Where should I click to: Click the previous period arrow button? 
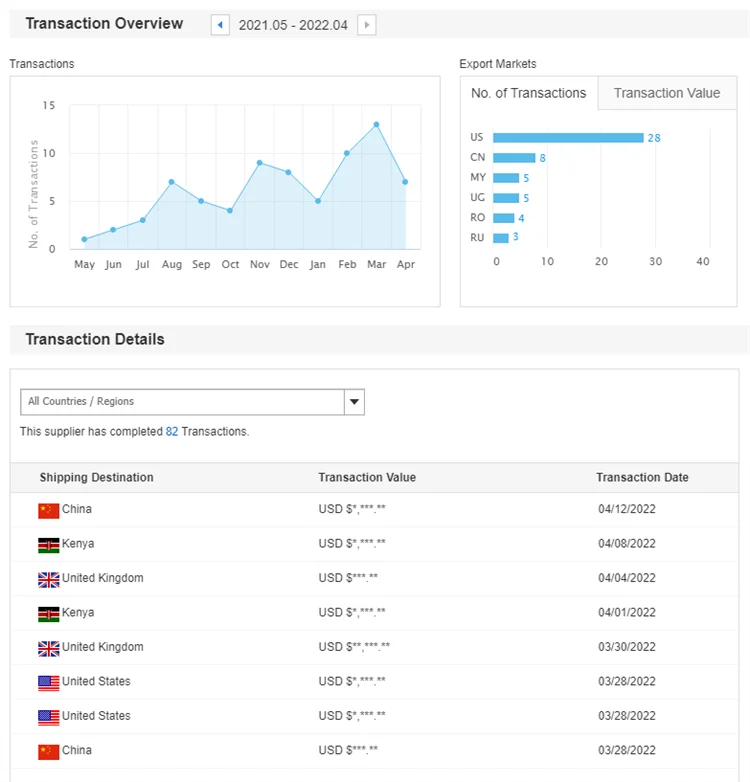(220, 25)
